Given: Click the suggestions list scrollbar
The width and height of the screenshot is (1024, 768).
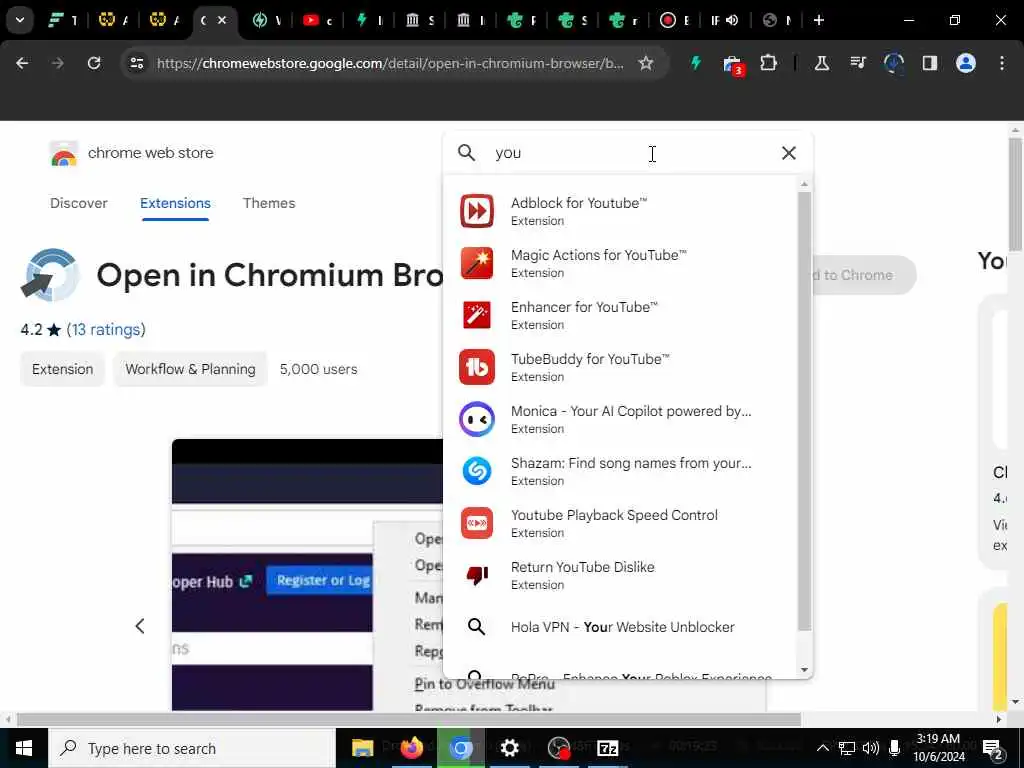Looking at the screenshot, I should 805,411.
